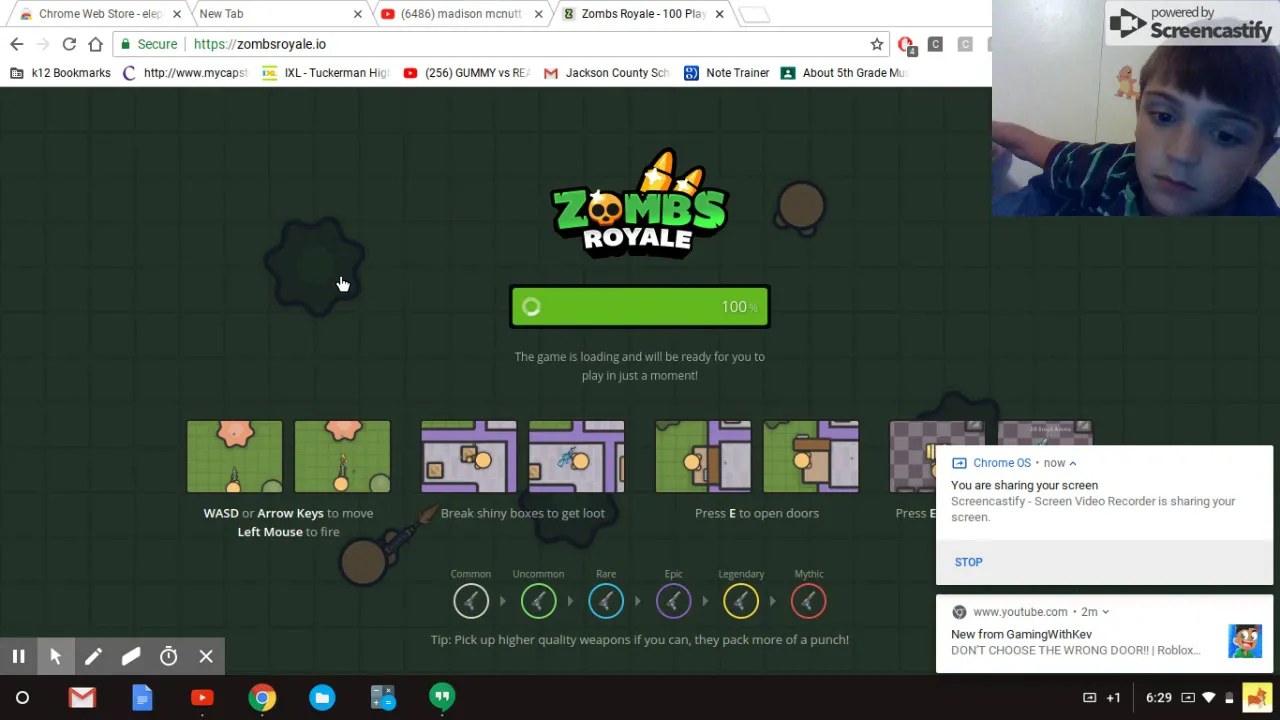Viewport: 1280px width, 720px height.
Task: Click the first open doors tutorial image
Action: (x=703, y=457)
